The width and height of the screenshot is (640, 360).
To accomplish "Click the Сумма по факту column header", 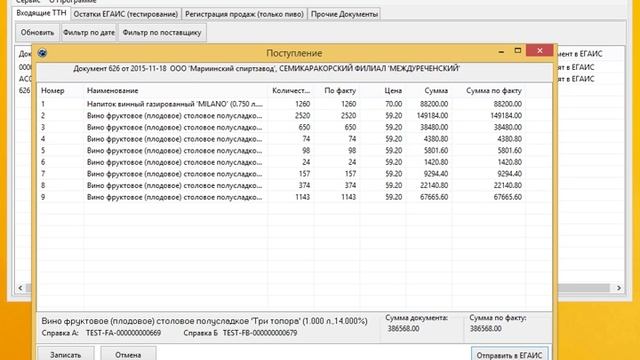I will 494,91.
